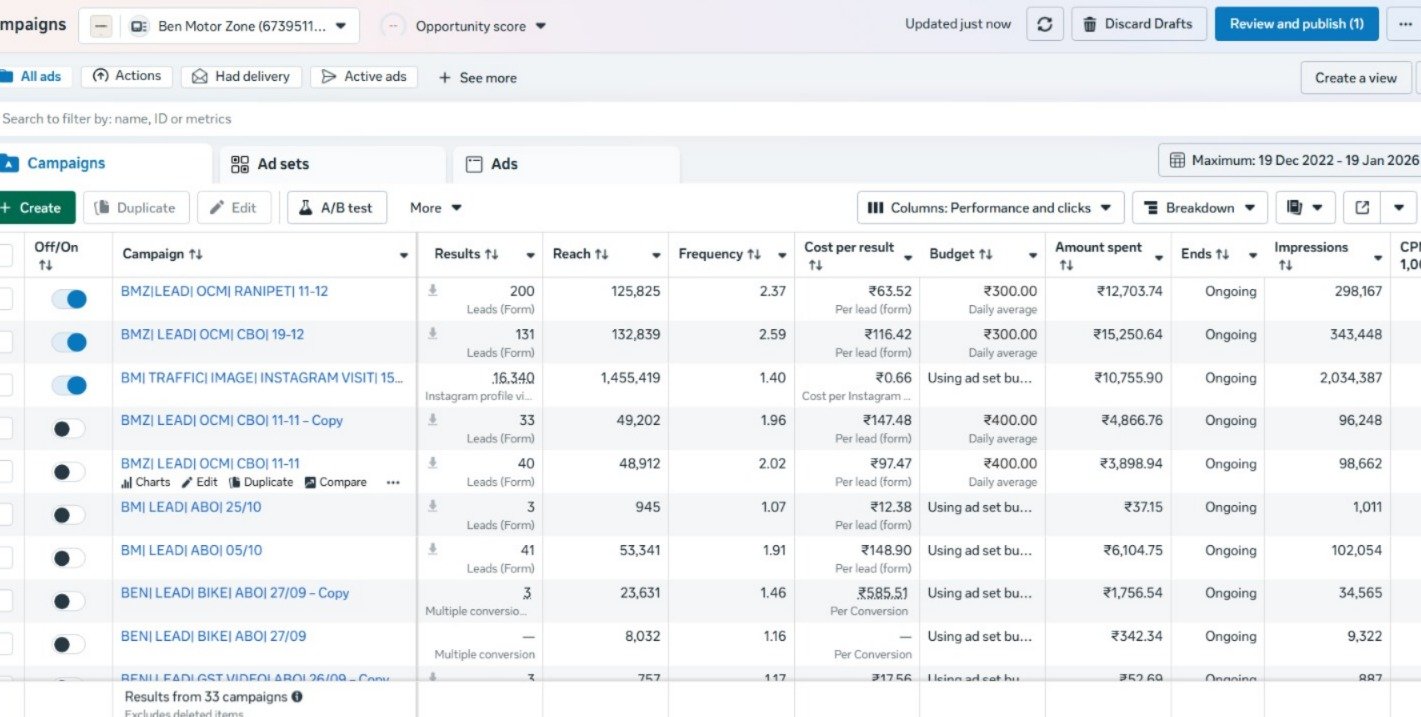
Task: Click the refresh data icon
Action: [x=1044, y=24]
